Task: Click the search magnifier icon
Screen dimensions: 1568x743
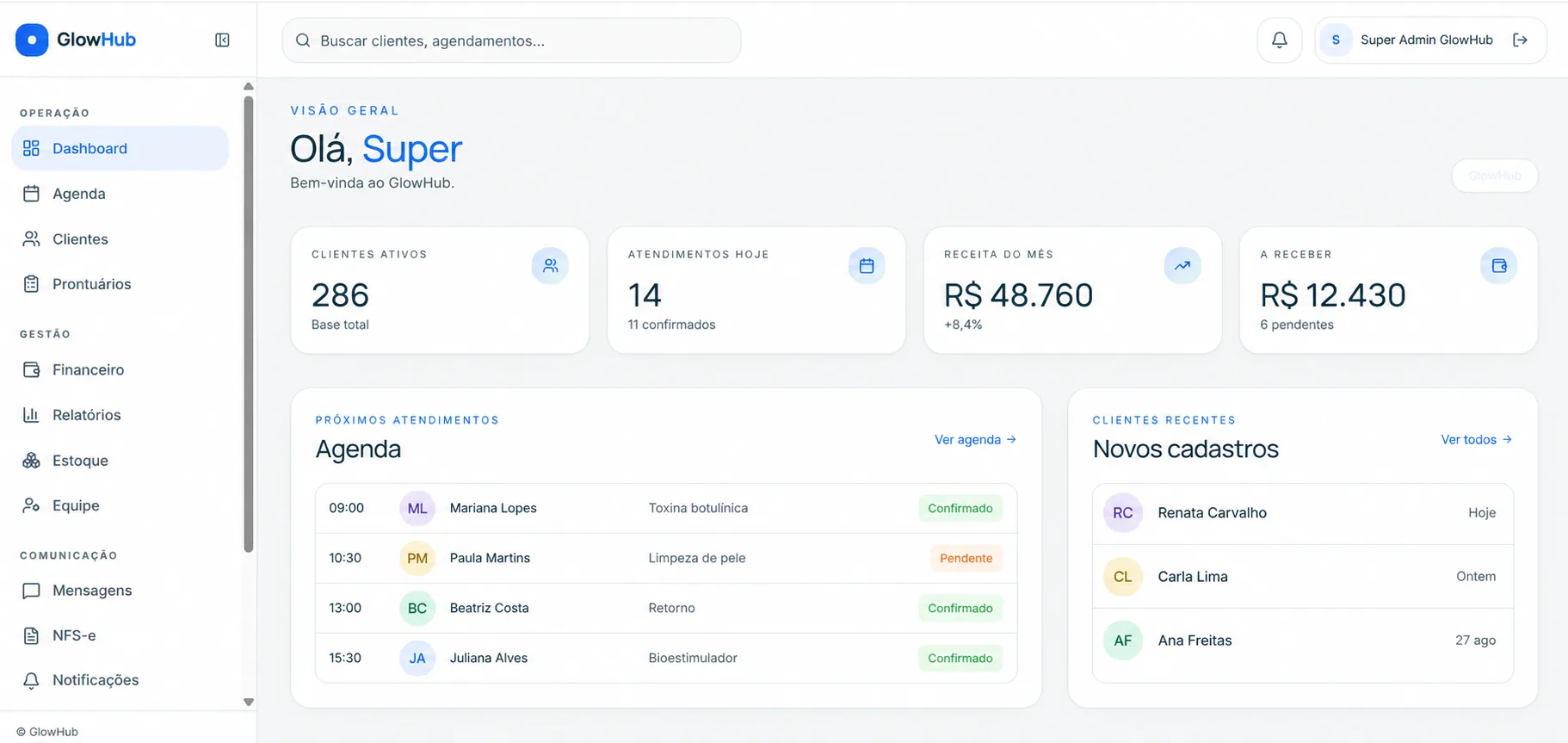Action: point(303,40)
